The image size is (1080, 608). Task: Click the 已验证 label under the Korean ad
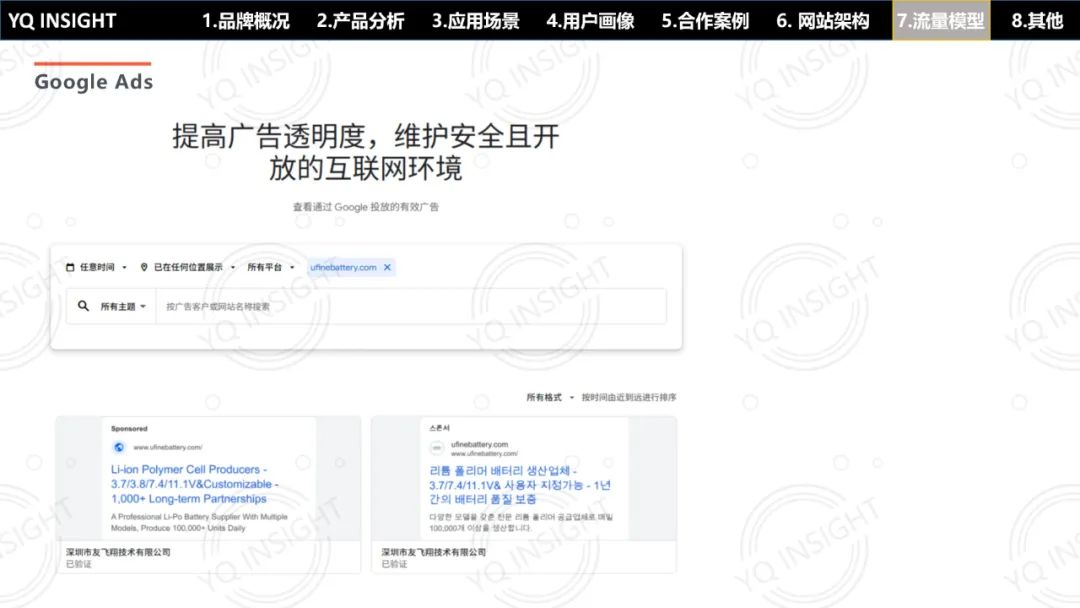(394, 564)
